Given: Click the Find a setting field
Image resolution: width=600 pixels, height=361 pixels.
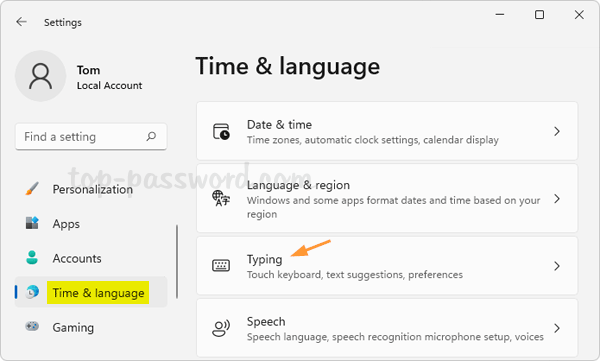Looking at the screenshot, I should tap(91, 137).
